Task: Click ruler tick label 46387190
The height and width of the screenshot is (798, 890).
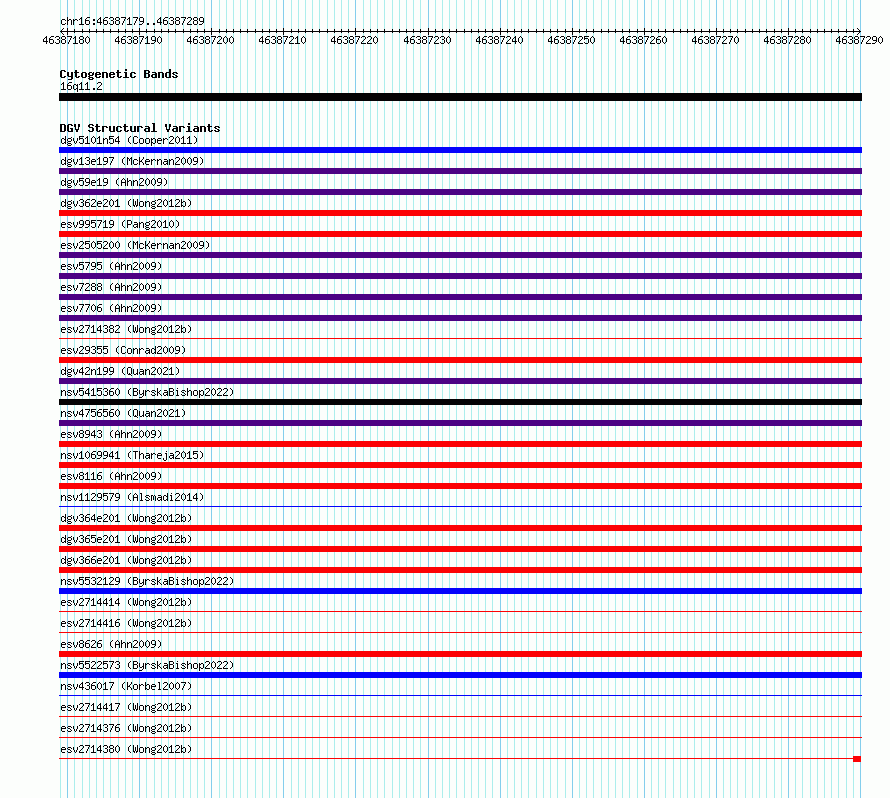Action: pos(138,40)
